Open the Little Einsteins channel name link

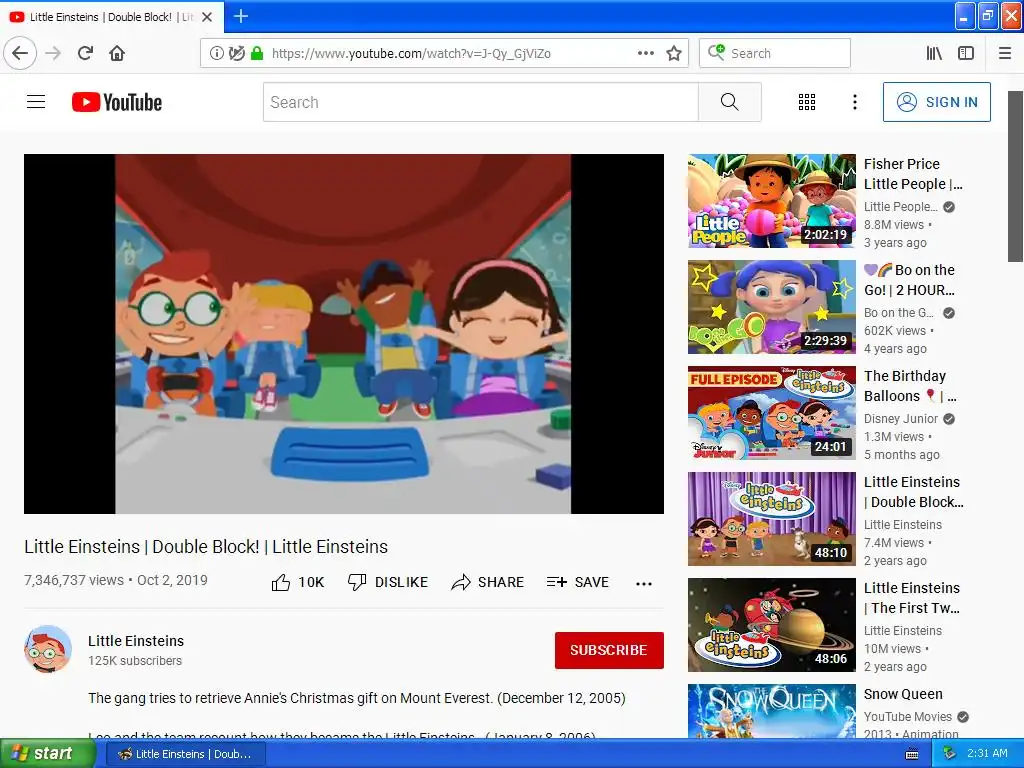pyautogui.click(x=136, y=641)
